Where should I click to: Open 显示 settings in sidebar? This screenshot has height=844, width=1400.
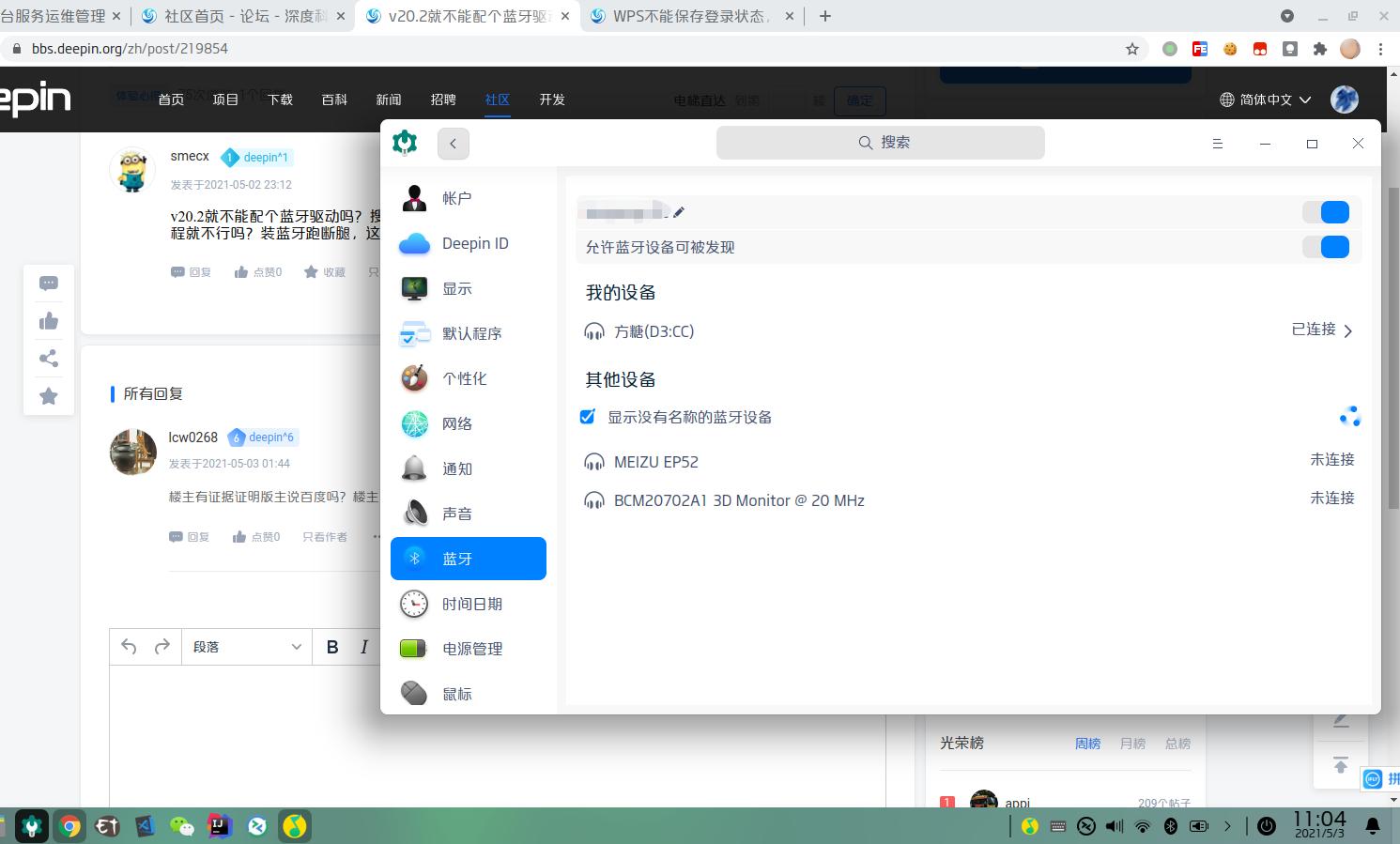point(469,288)
